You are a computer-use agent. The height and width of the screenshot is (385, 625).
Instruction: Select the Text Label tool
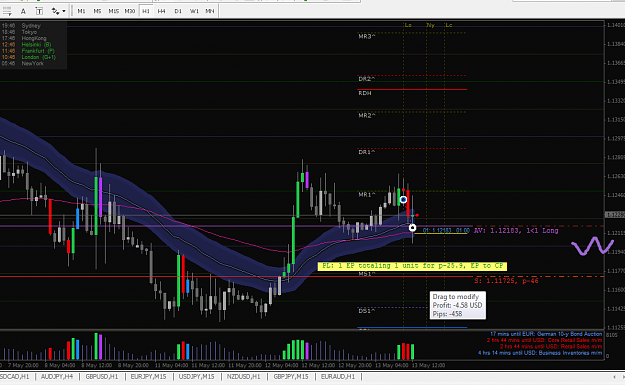pyautogui.click(x=39, y=11)
